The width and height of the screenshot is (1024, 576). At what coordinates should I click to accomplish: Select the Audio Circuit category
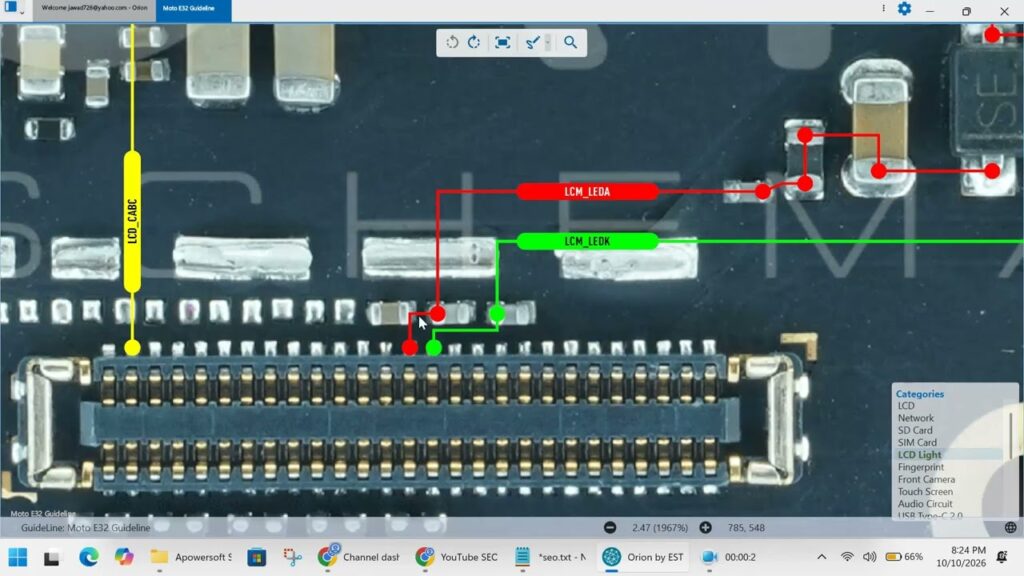925,504
